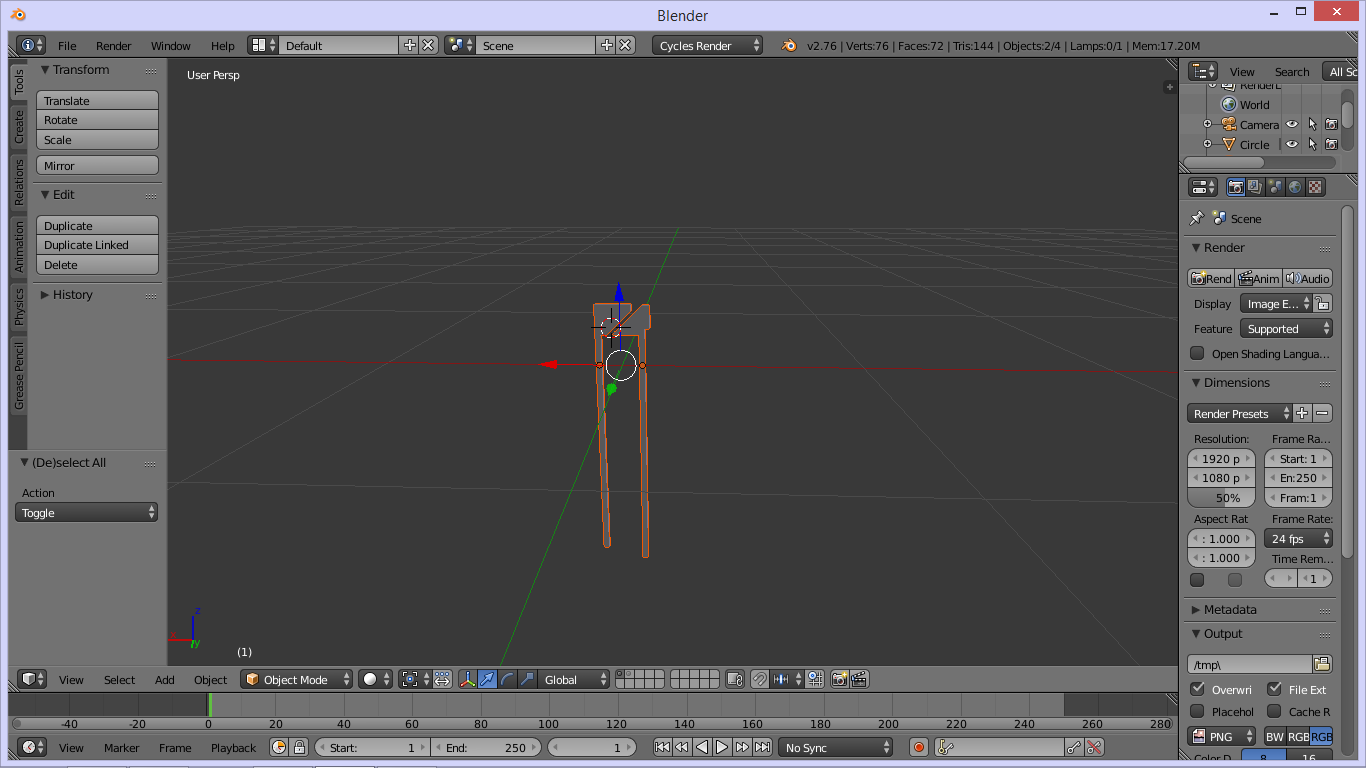Open the Render Presets dropdown
Screen dimensions: 1366x768
point(1240,413)
